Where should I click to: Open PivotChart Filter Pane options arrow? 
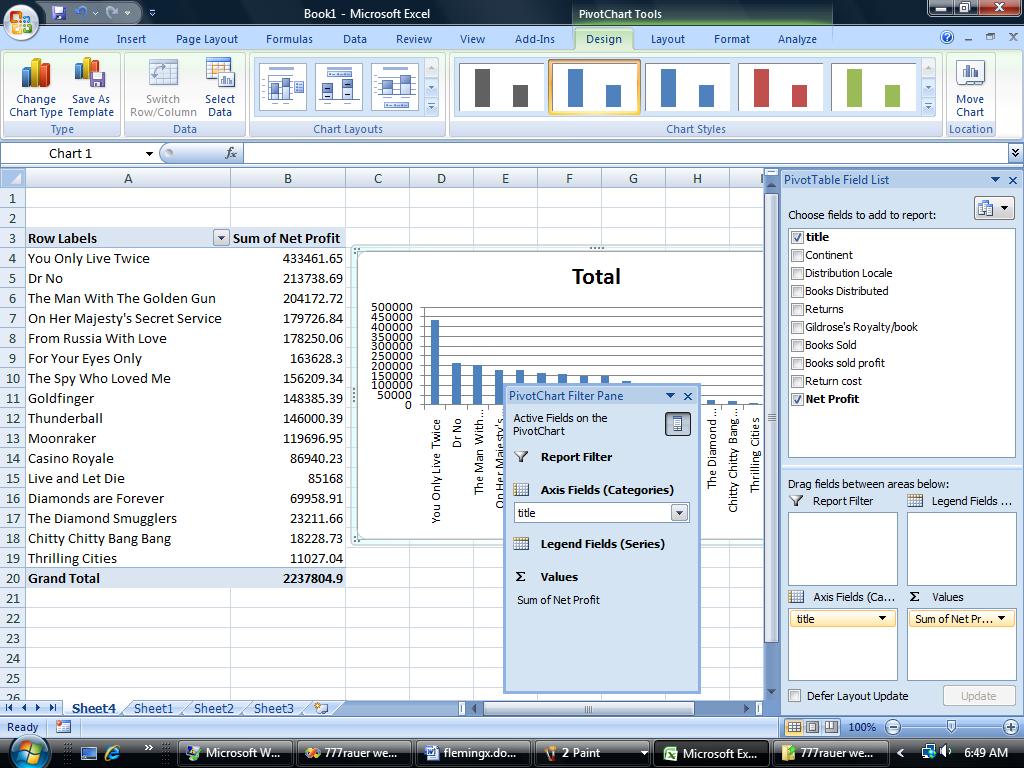(670, 396)
